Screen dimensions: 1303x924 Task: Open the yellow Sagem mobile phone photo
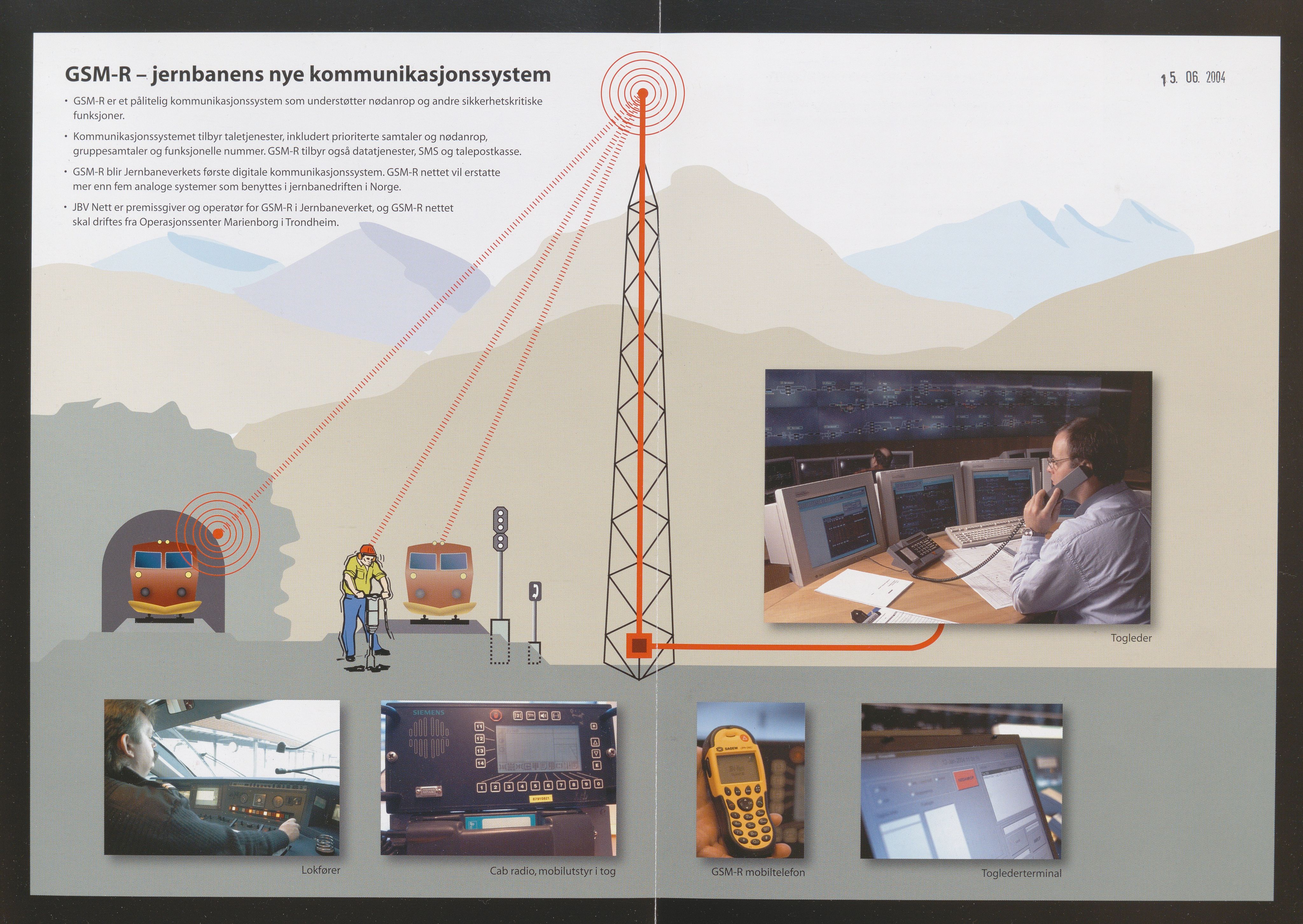coord(750,780)
